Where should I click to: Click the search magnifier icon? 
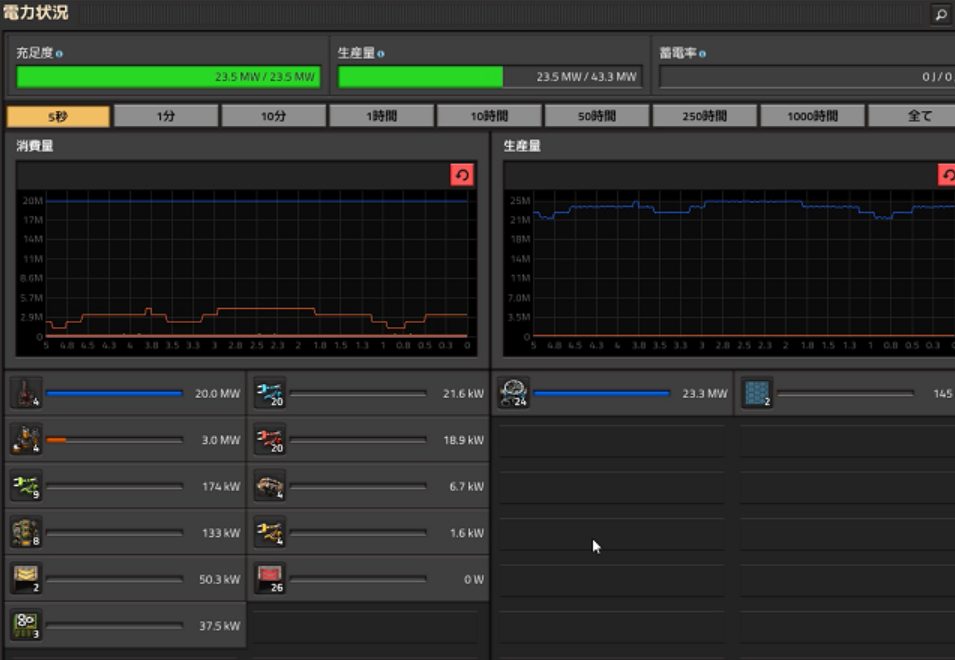(941, 13)
